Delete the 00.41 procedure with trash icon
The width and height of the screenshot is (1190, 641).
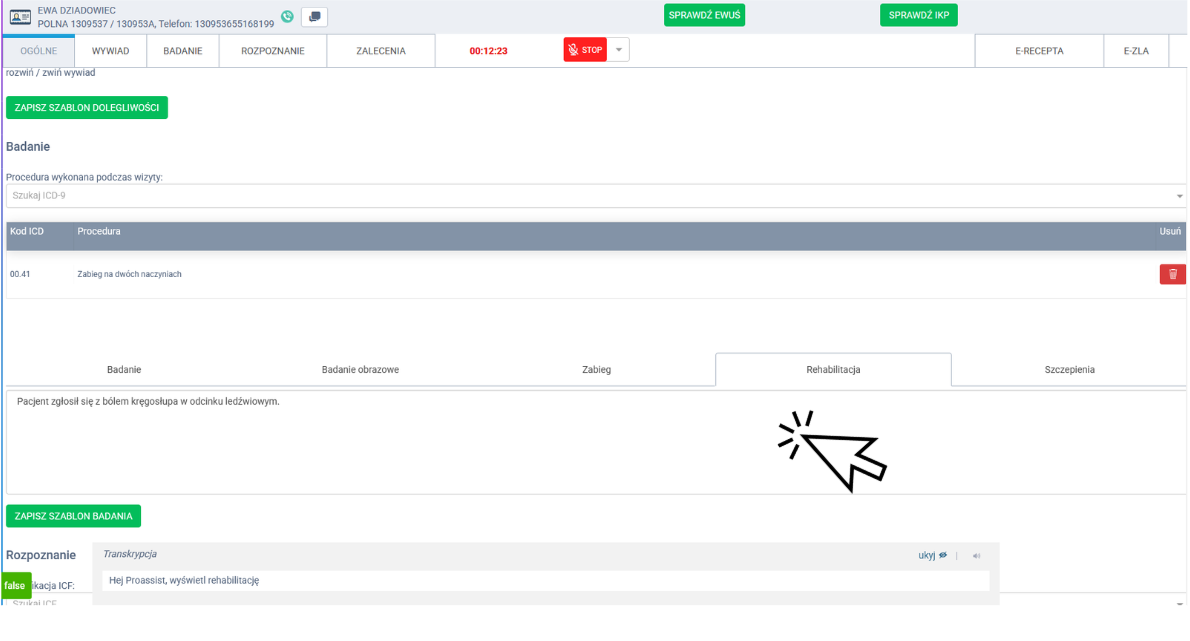tap(1172, 274)
